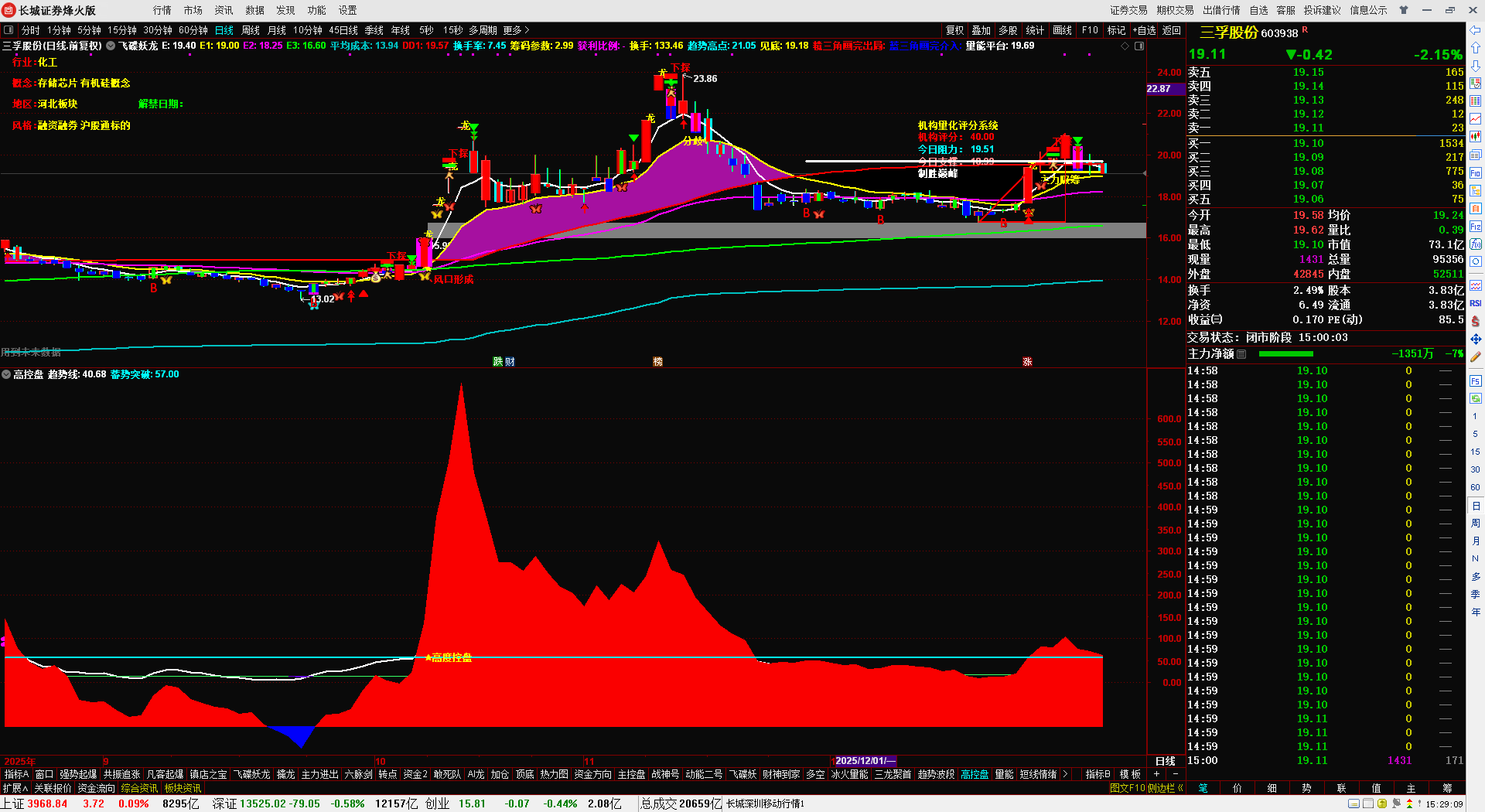Select the RSI indicator sidebar icon
This screenshot has width=1485, height=812.
(x=1475, y=303)
